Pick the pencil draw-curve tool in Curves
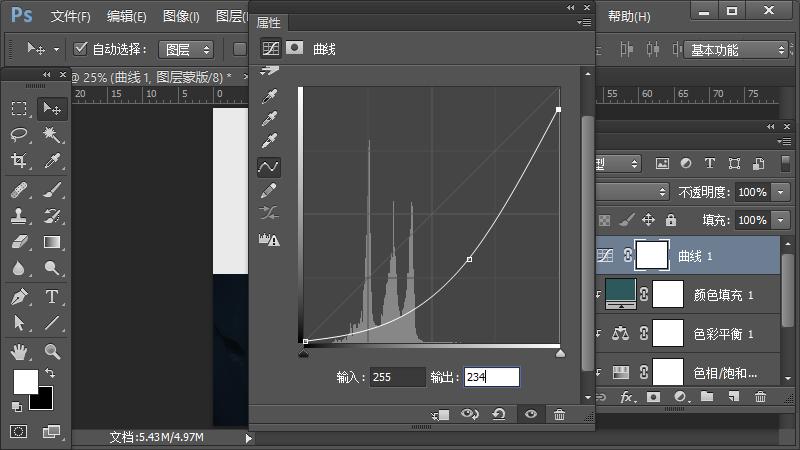The image size is (800, 450). click(269, 190)
